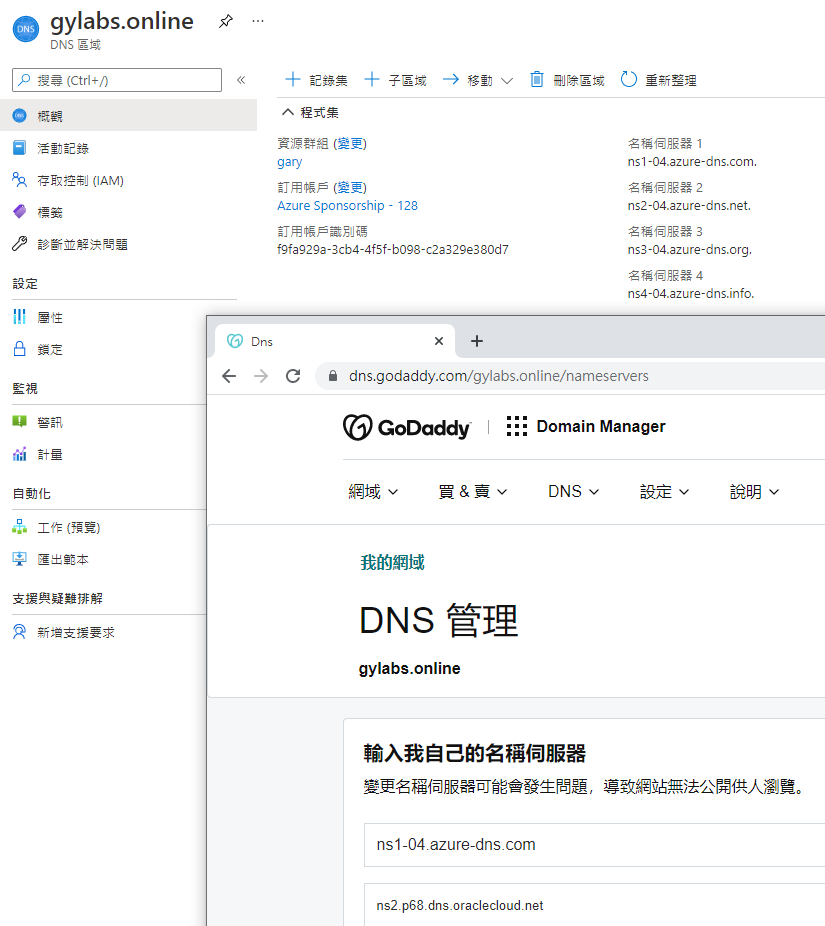
Task: Open the Domain Manager grid icon
Action: pos(517,426)
